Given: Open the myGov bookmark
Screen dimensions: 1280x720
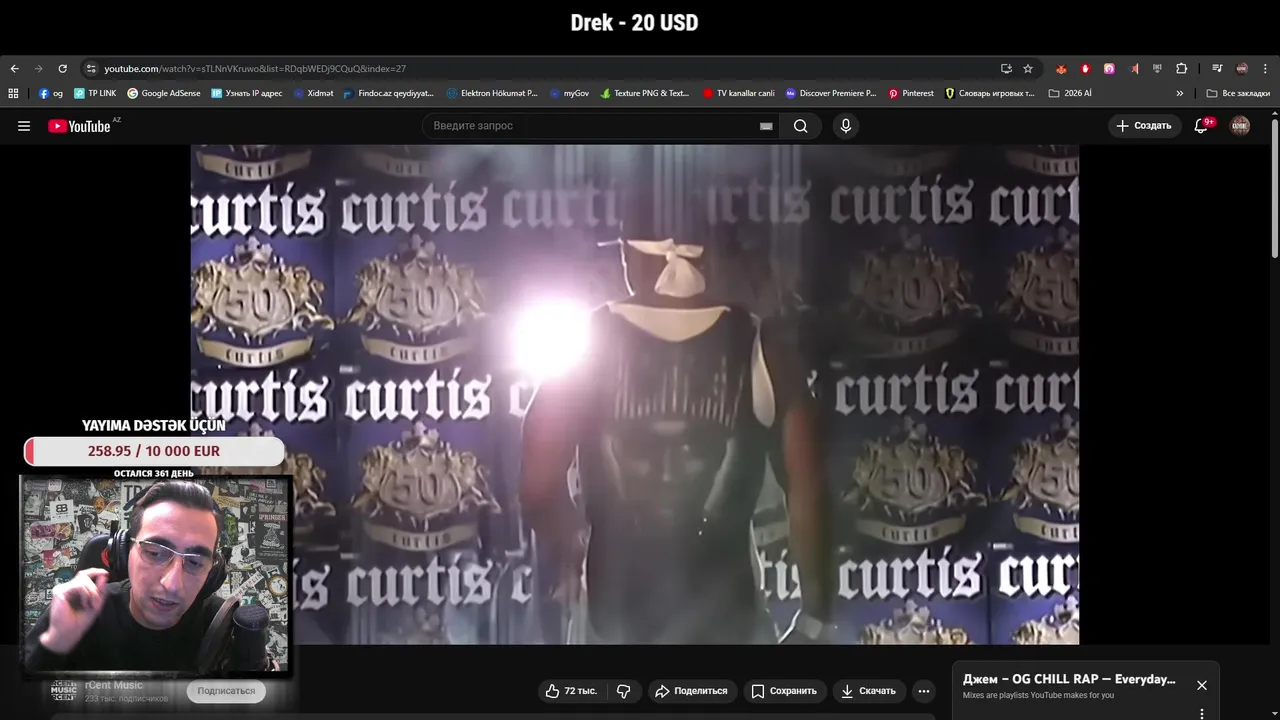Looking at the screenshot, I should coord(569,93).
